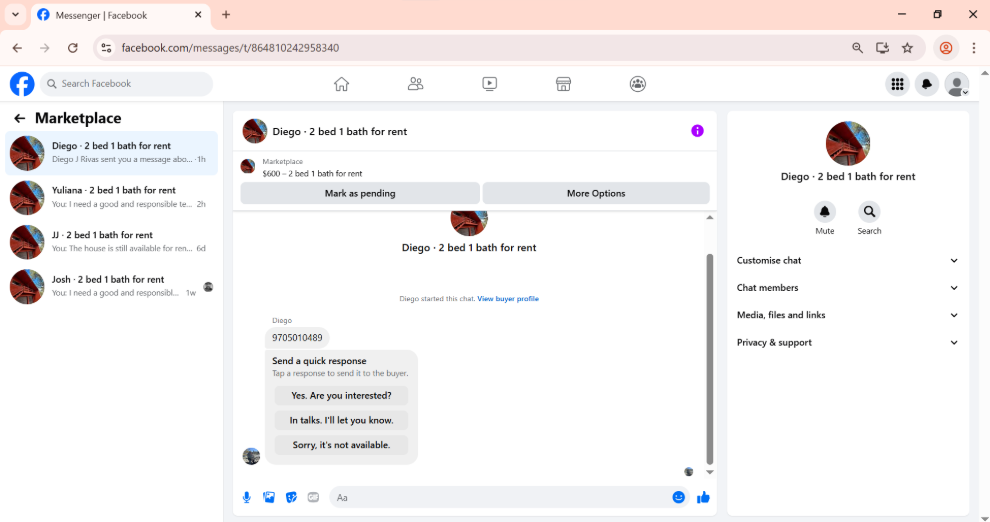Open the Video tab icon
The image size is (990, 522).
(x=489, y=84)
